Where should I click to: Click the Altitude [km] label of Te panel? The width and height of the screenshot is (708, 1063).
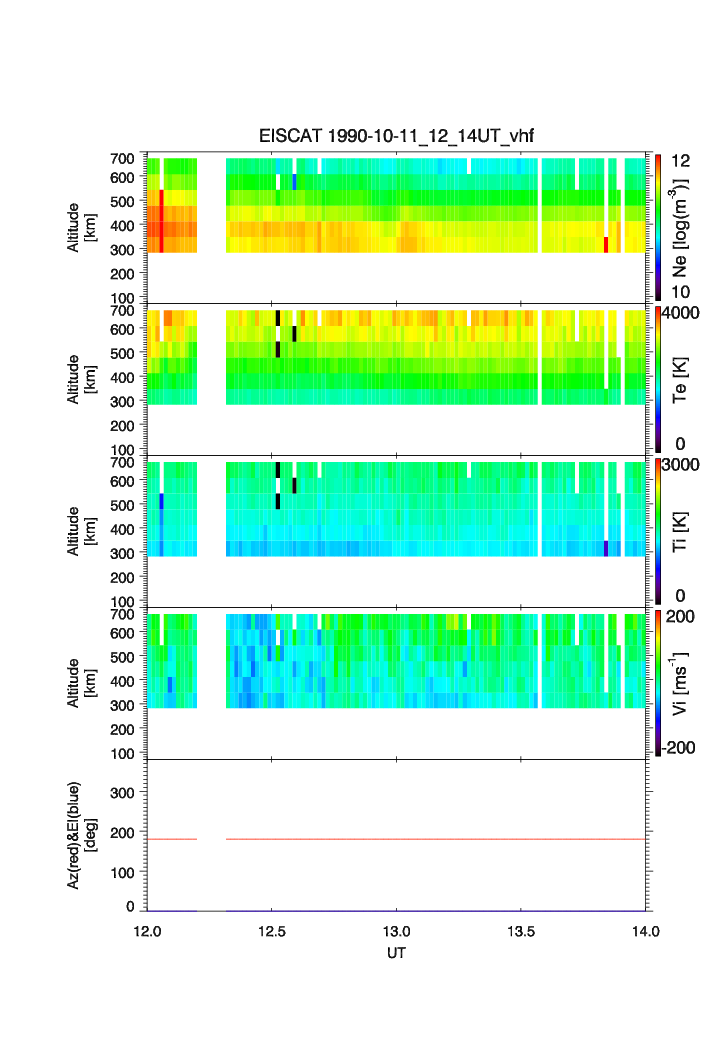81,380
